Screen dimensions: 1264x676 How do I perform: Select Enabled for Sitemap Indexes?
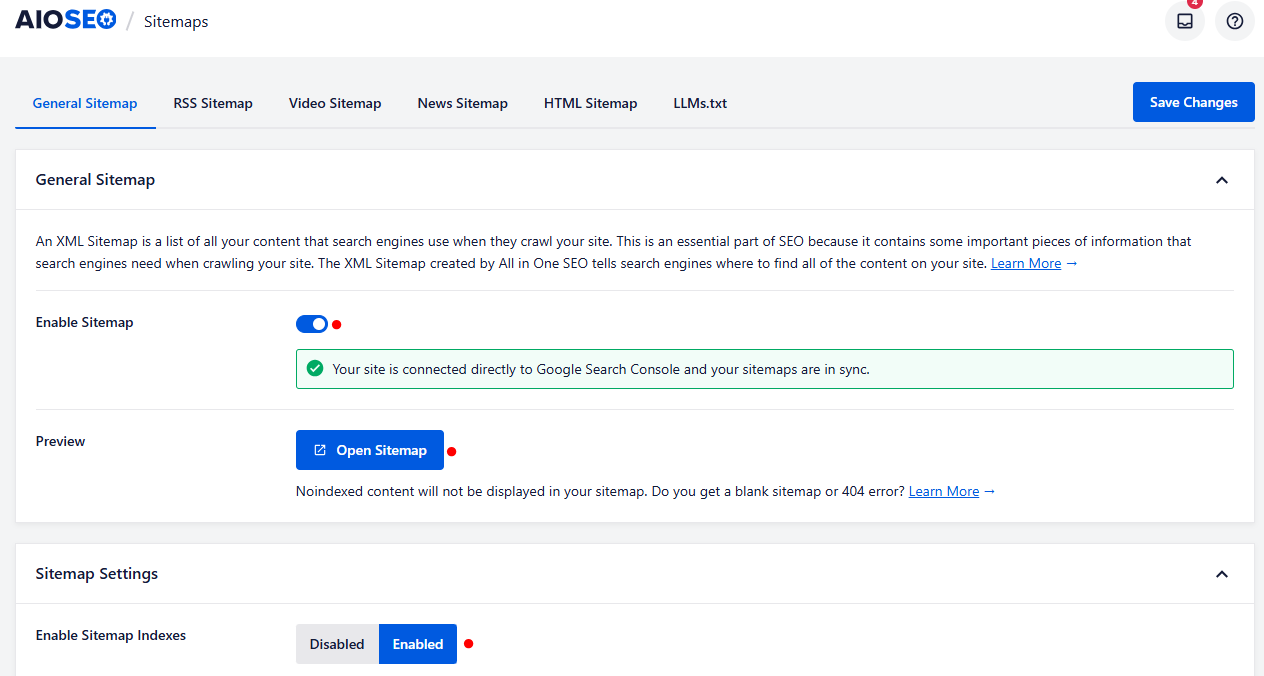pyautogui.click(x=417, y=643)
